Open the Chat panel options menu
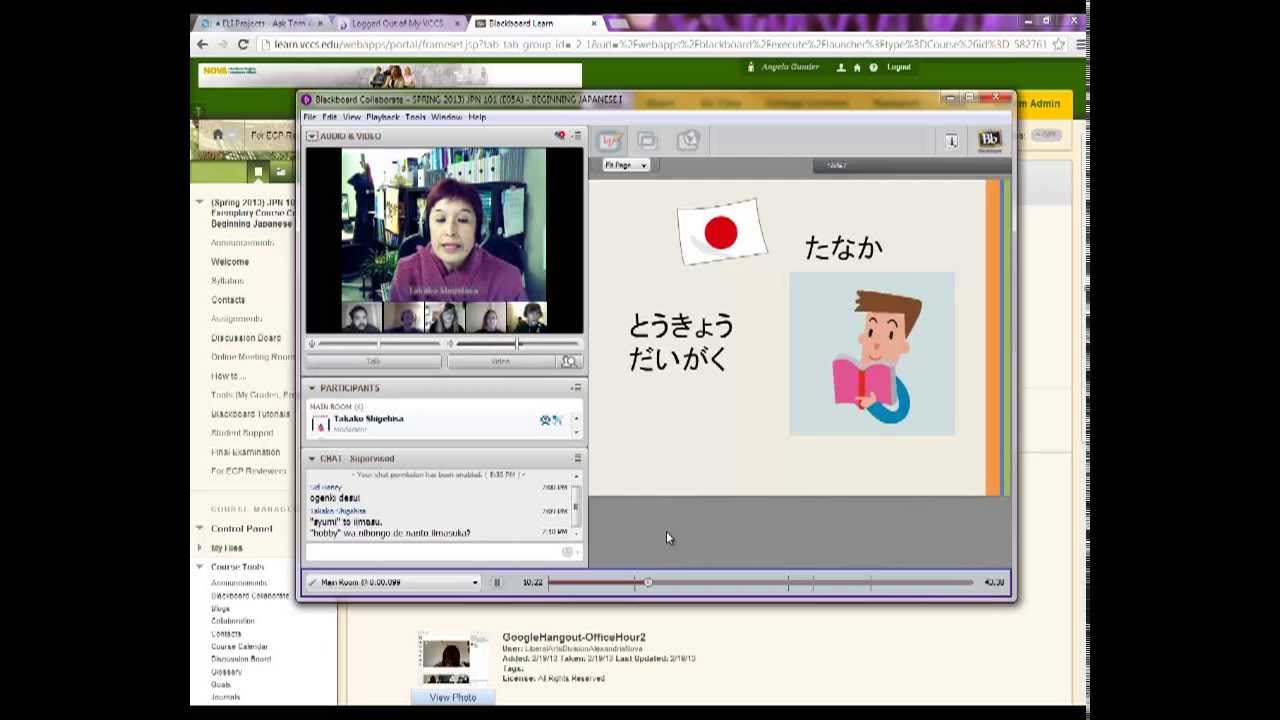Viewport: 1280px width, 720px height. tap(577, 458)
